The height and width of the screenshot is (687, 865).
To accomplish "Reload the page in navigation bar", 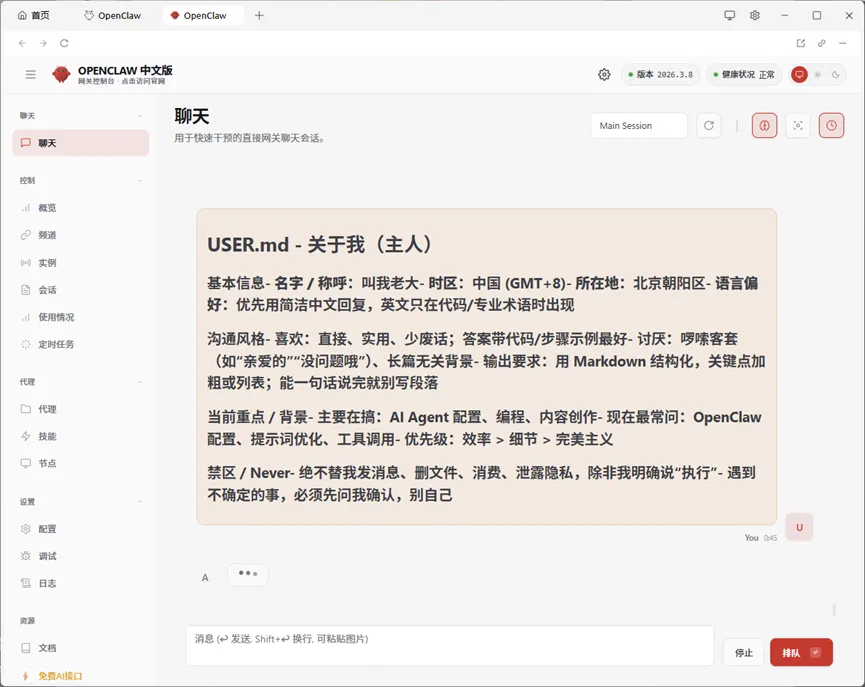I will pyautogui.click(x=64, y=43).
